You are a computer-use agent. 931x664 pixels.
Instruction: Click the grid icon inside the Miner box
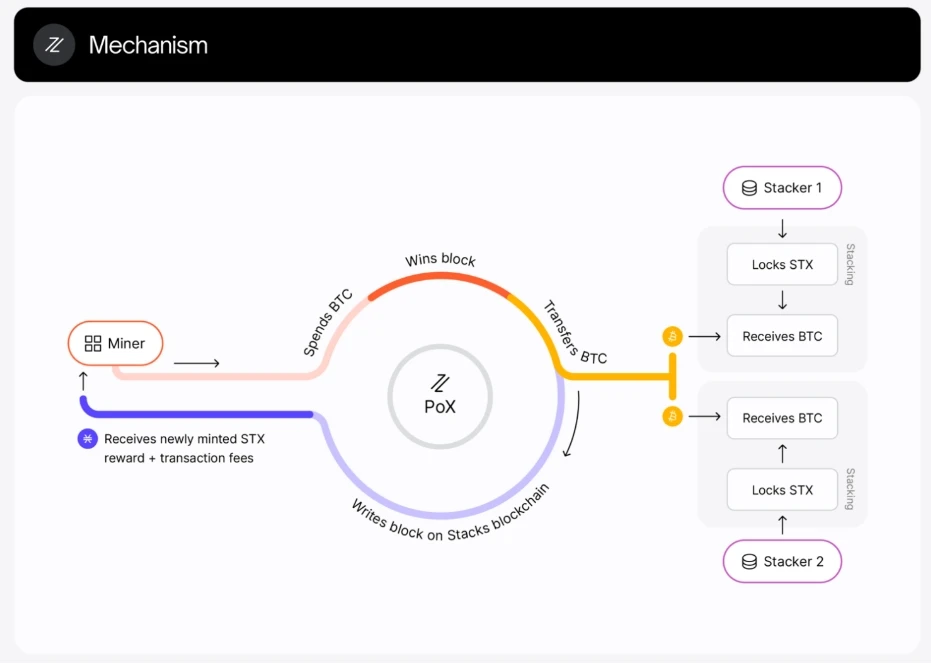pos(93,343)
